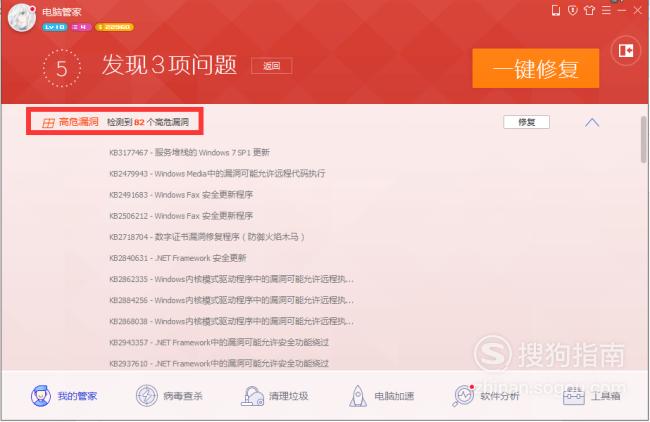The height and width of the screenshot is (422, 650).
Task: Open the security shield icon in title bar
Action: 573,10
